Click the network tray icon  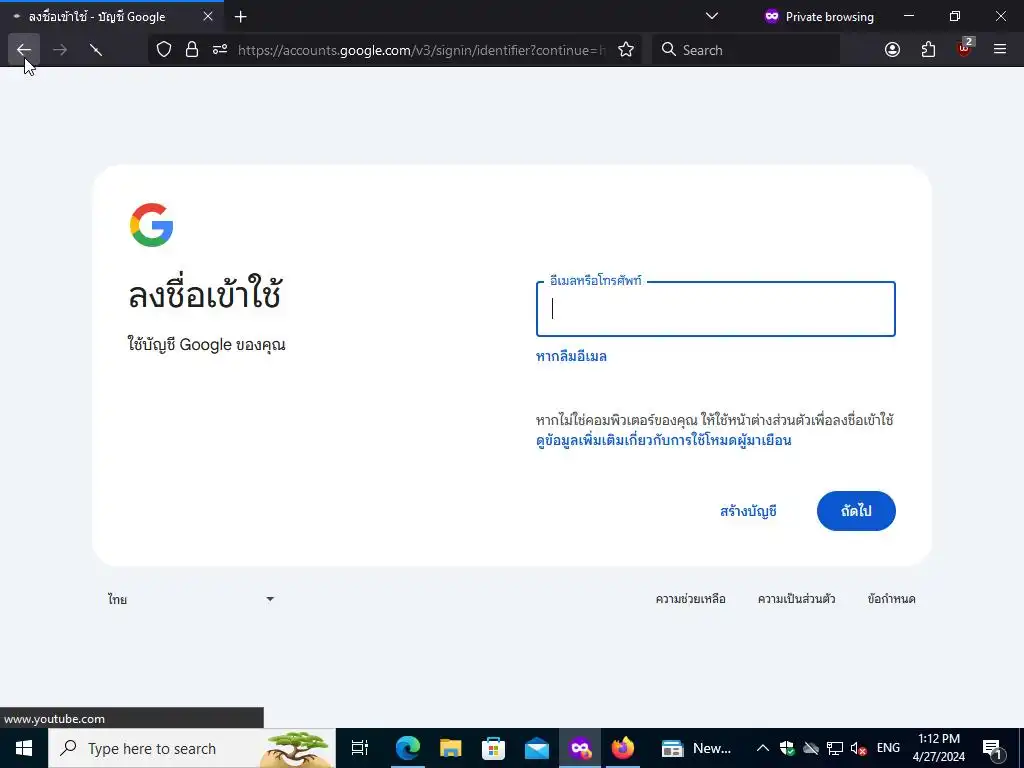click(x=835, y=748)
